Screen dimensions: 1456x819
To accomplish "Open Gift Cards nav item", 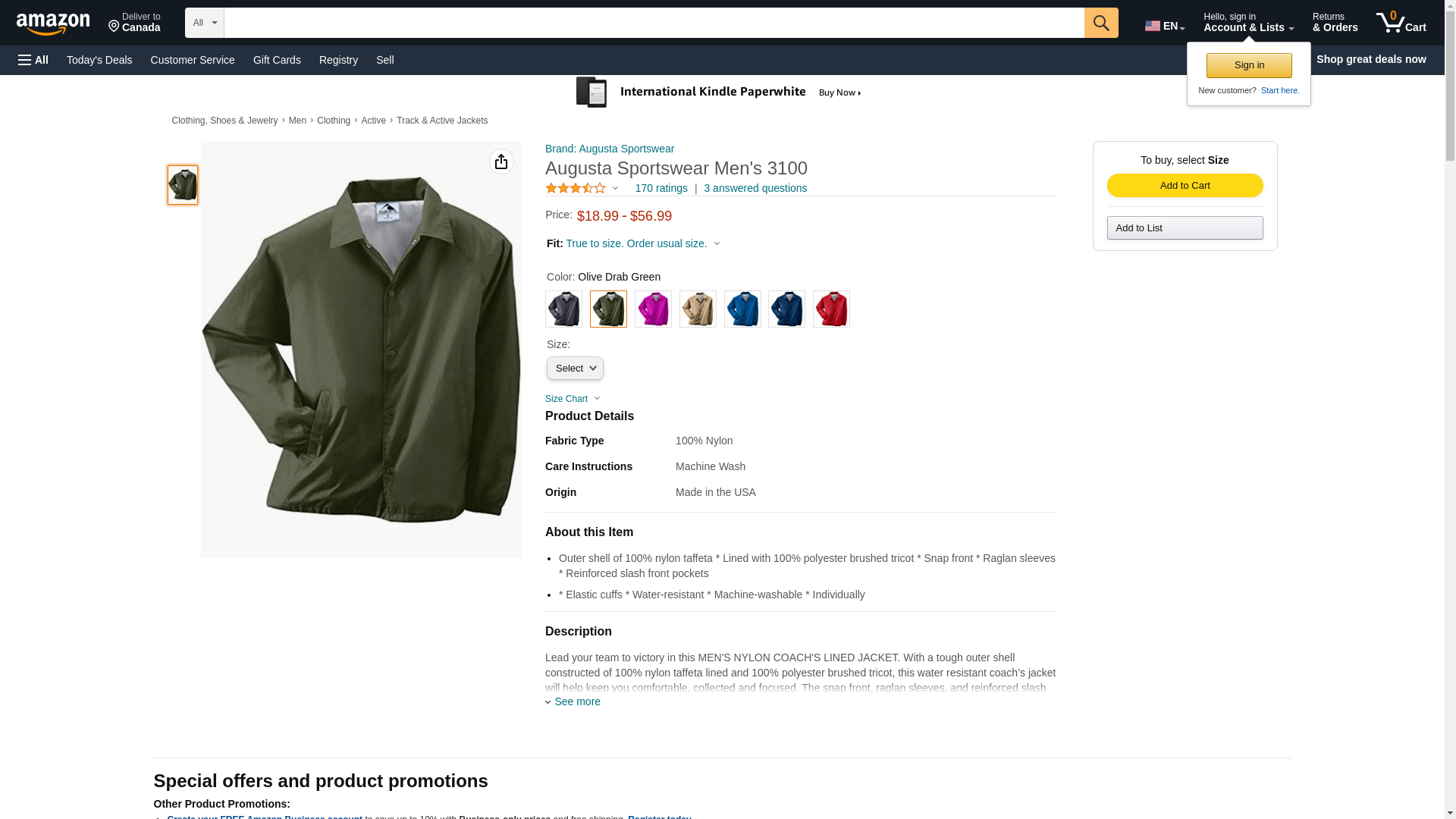I will [277, 60].
